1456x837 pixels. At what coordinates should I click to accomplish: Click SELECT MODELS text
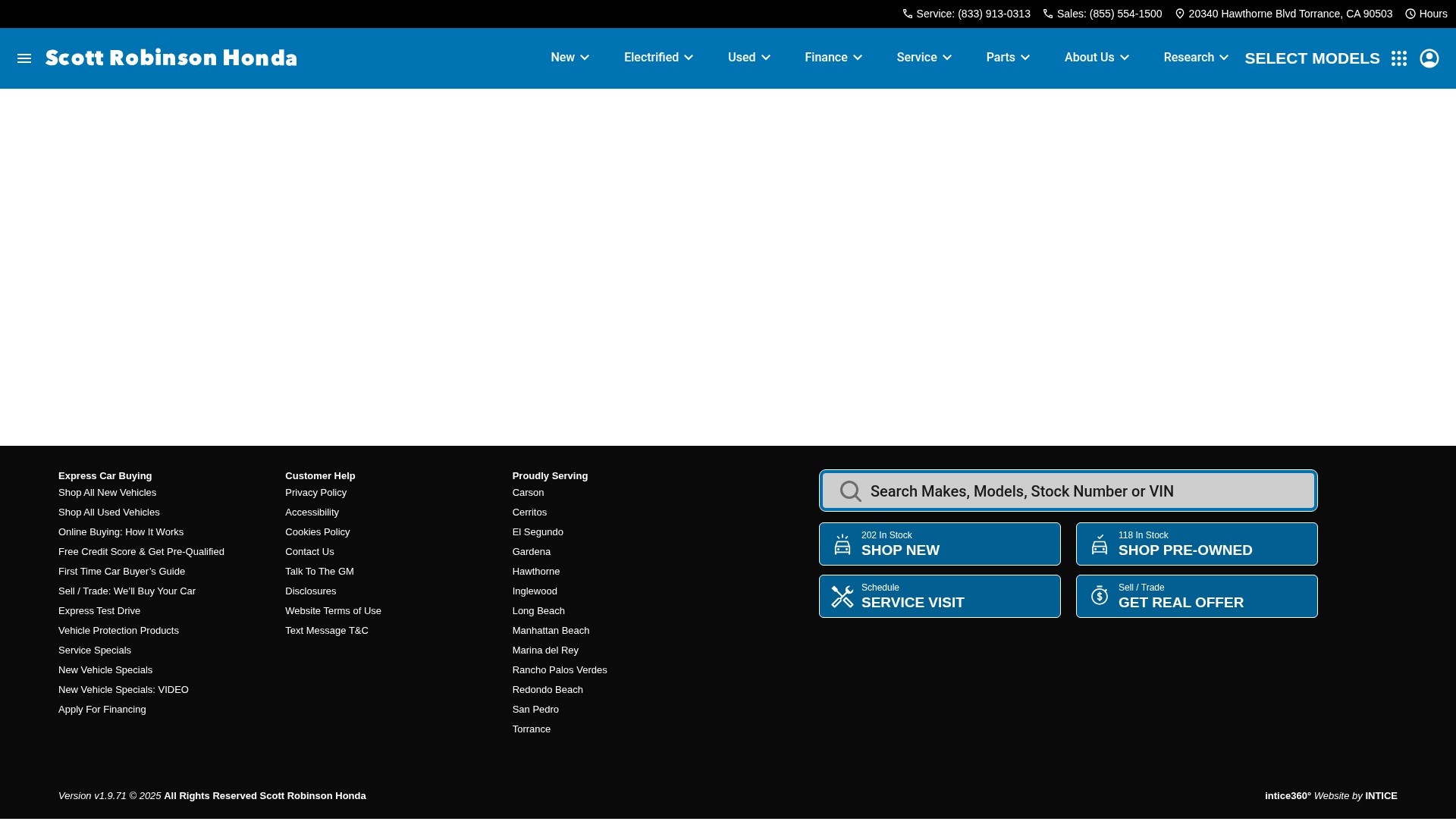coord(1312,58)
